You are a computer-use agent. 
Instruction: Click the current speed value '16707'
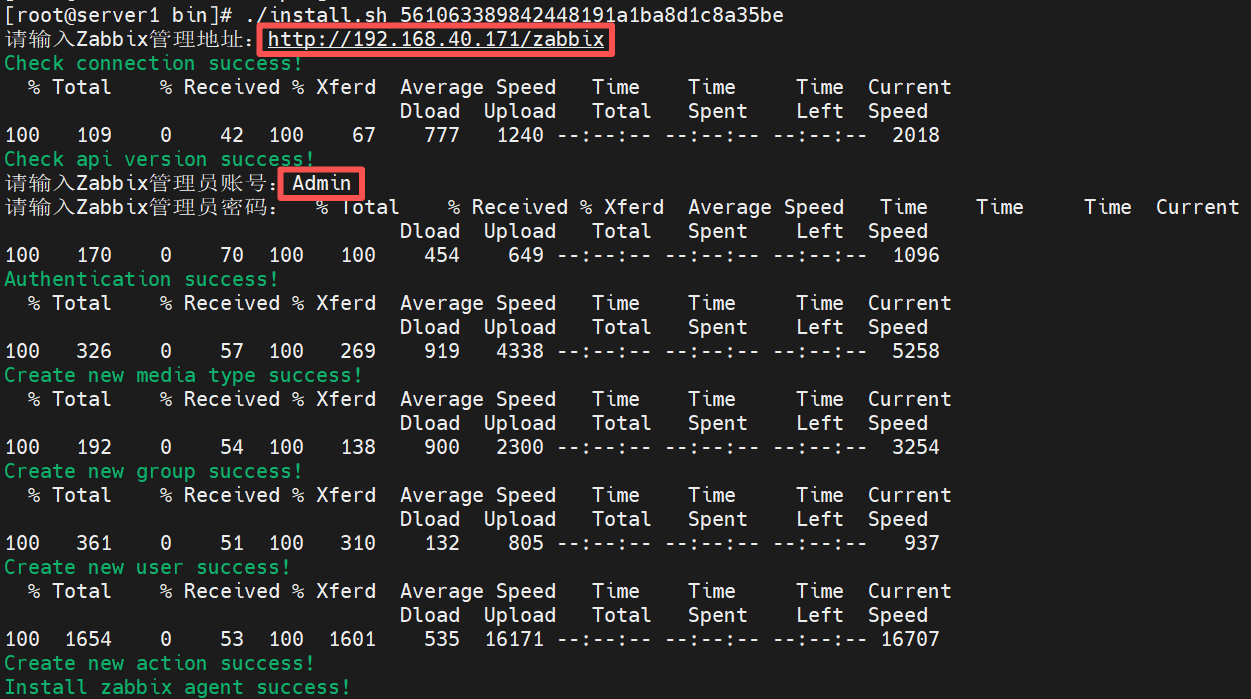pos(910,640)
